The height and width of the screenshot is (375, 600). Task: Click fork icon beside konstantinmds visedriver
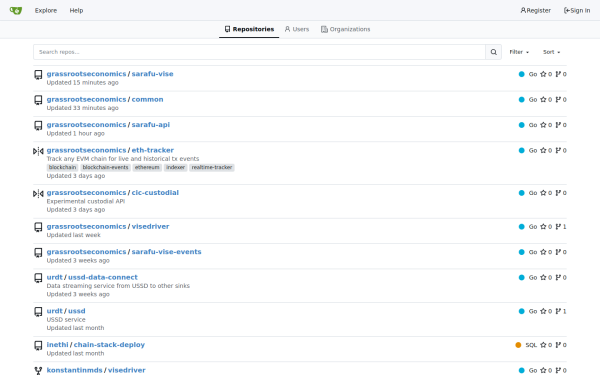38,370
